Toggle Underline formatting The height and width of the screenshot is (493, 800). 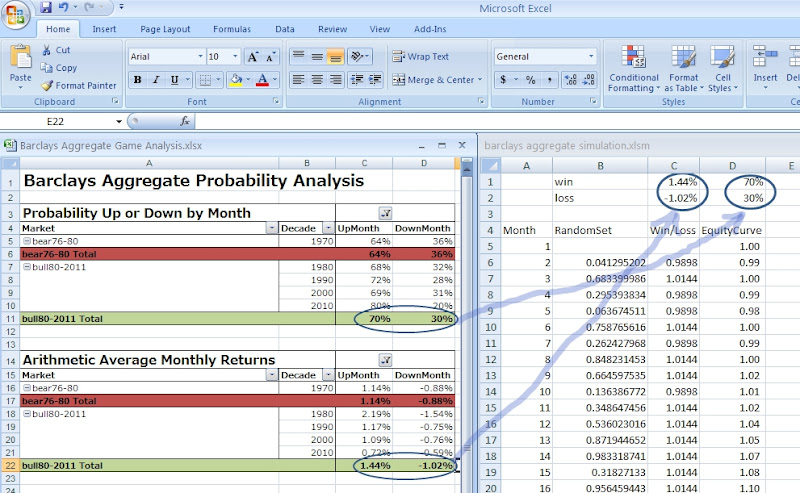point(174,80)
